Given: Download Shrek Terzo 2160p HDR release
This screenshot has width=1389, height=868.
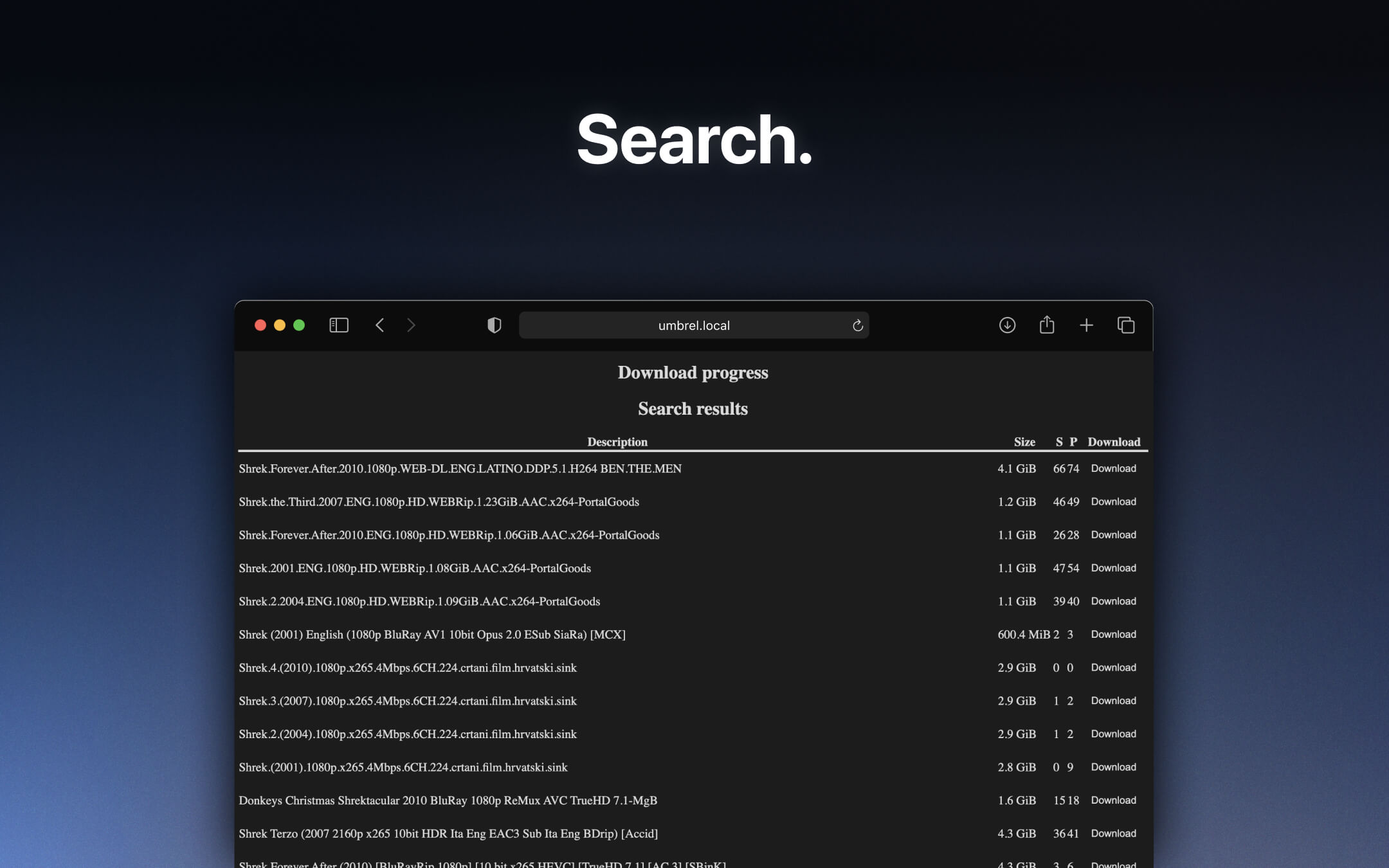Looking at the screenshot, I should 1114,833.
